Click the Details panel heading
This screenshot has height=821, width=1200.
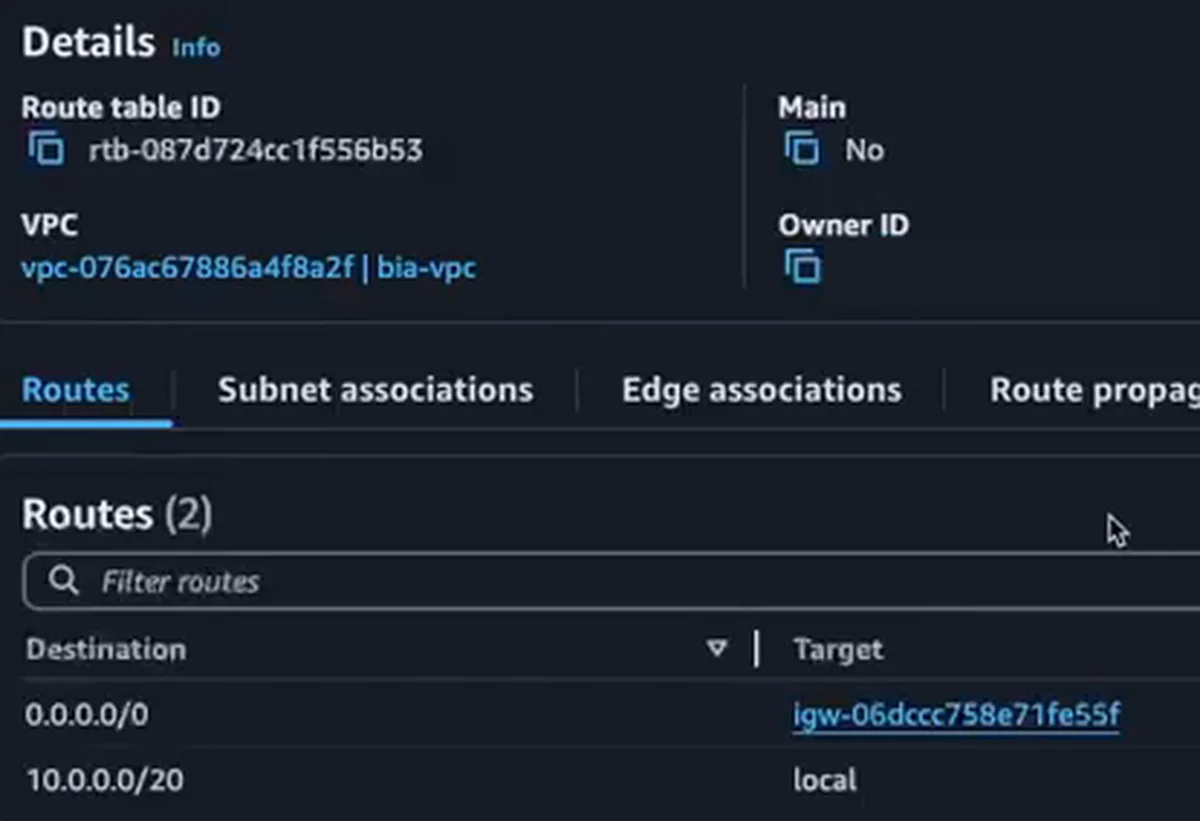88,43
